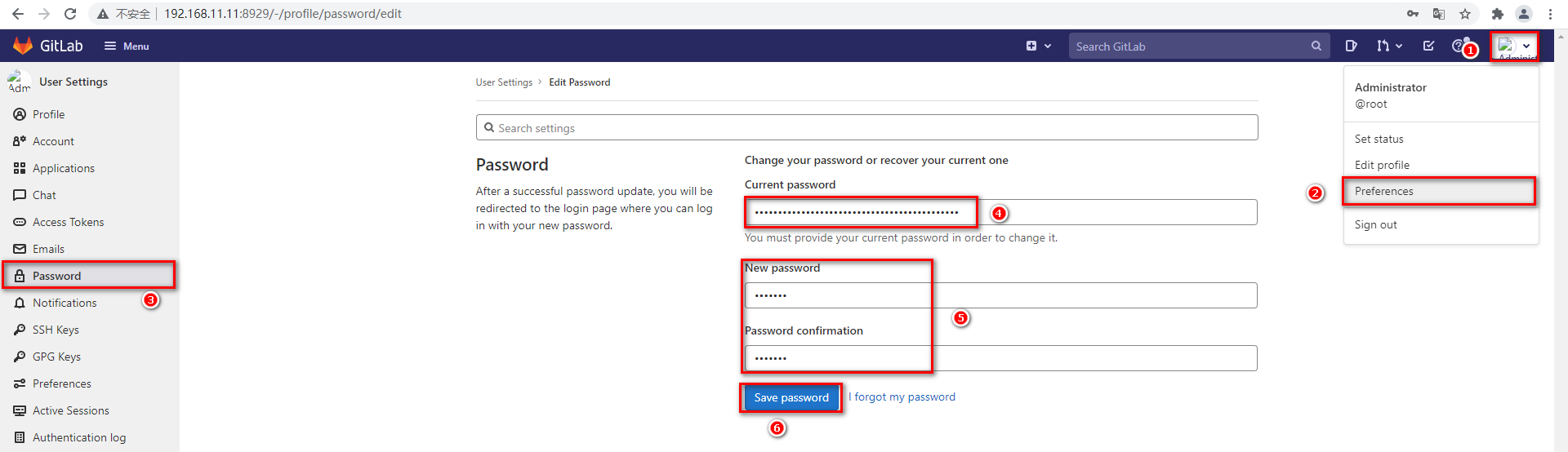
Task: Reload the page with the refresh icon
Action: 70,14
